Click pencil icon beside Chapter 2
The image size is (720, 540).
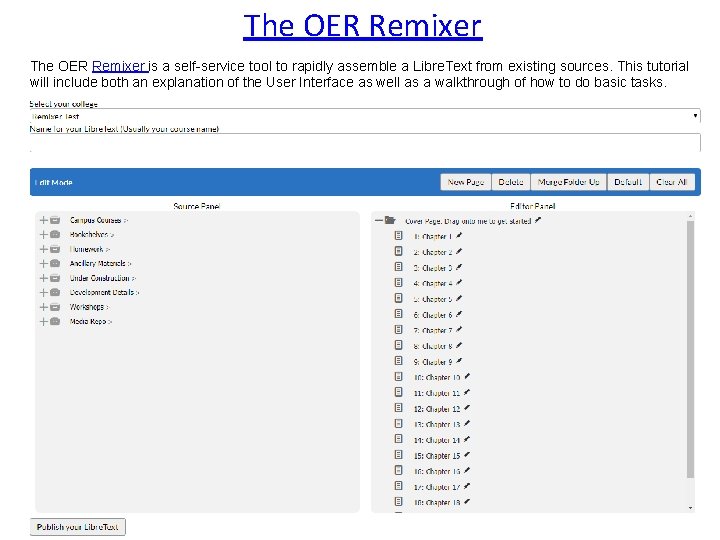[459, 252]
